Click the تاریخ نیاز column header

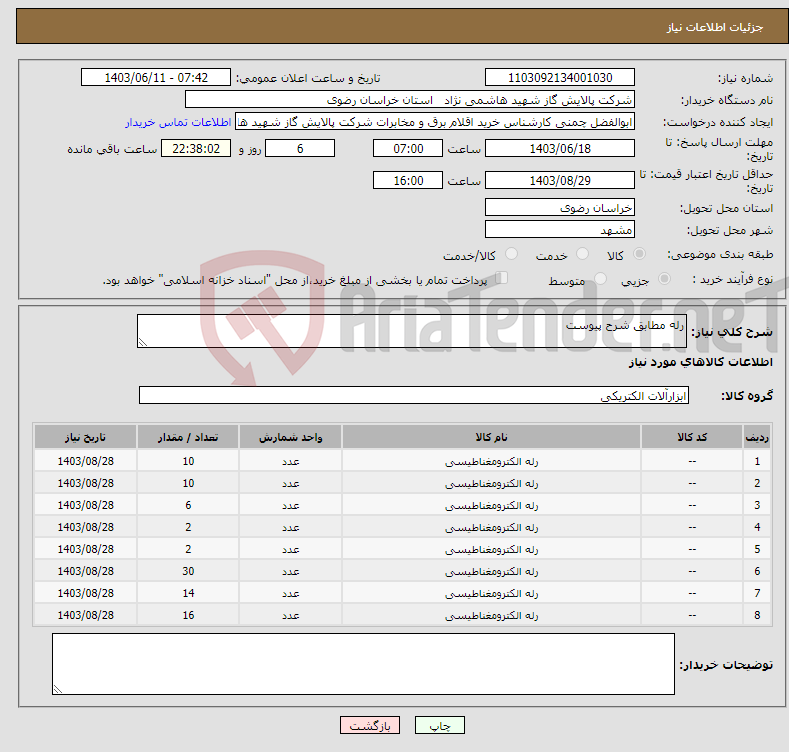pyautogui.click(x=86, y=437)
